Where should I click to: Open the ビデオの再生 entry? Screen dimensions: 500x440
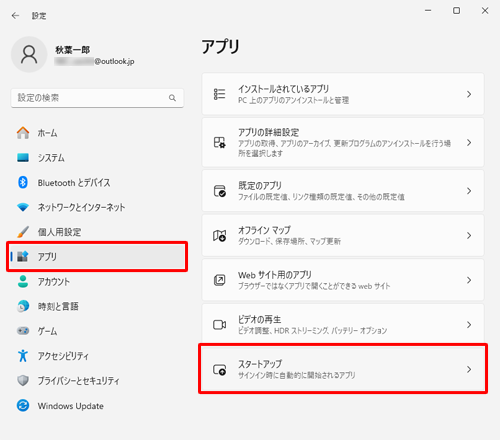tap(343, 324)
